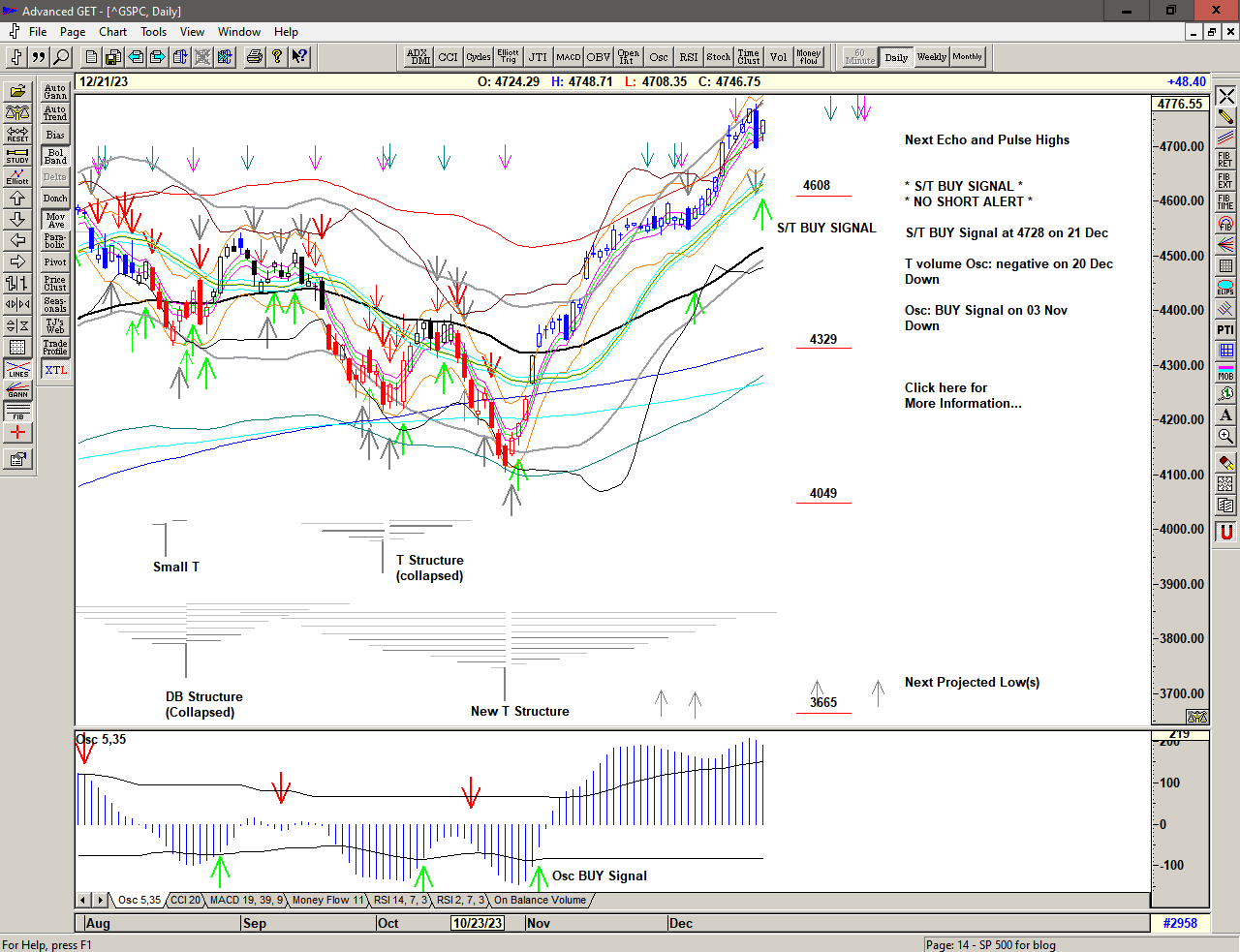This screenshot has height=952, width=1240.
Task: Open the FIB RET retracement tool
Action: 1225,160
